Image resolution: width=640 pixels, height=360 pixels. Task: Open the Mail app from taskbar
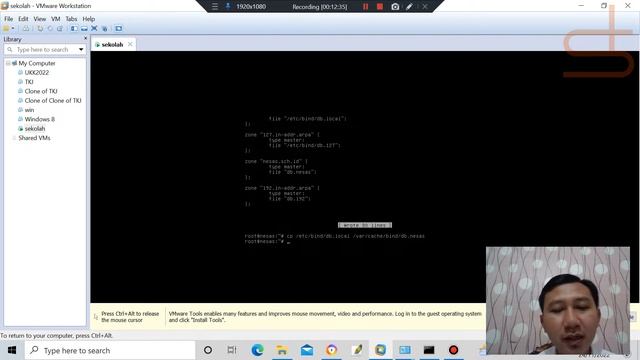coord(307,350)
